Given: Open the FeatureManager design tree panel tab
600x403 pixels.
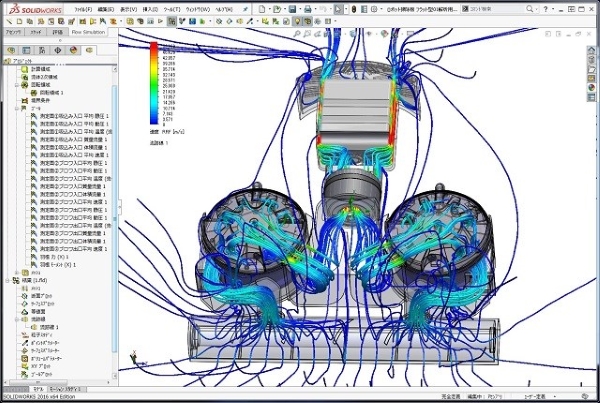Looking at the screenshot, I should point(11,49).
